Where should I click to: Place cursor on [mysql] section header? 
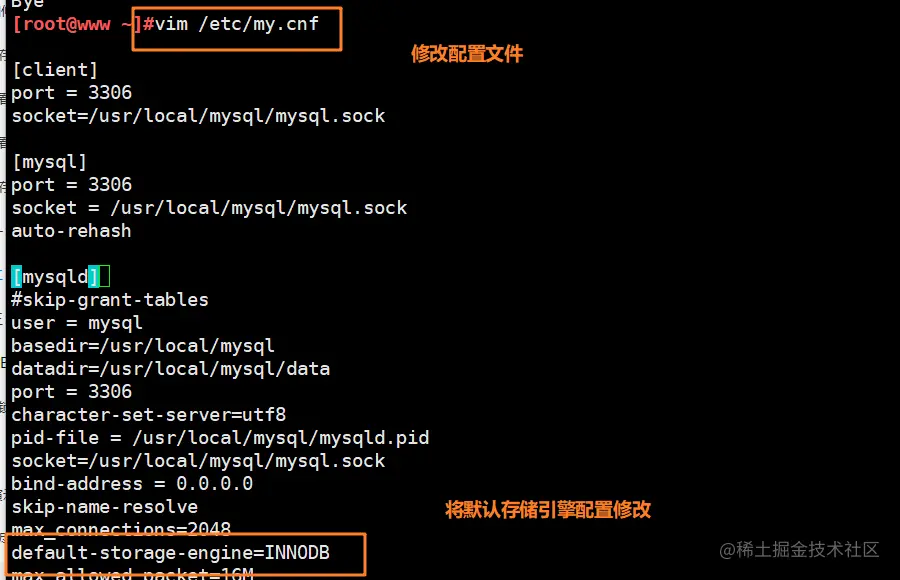tap(49, 162)
